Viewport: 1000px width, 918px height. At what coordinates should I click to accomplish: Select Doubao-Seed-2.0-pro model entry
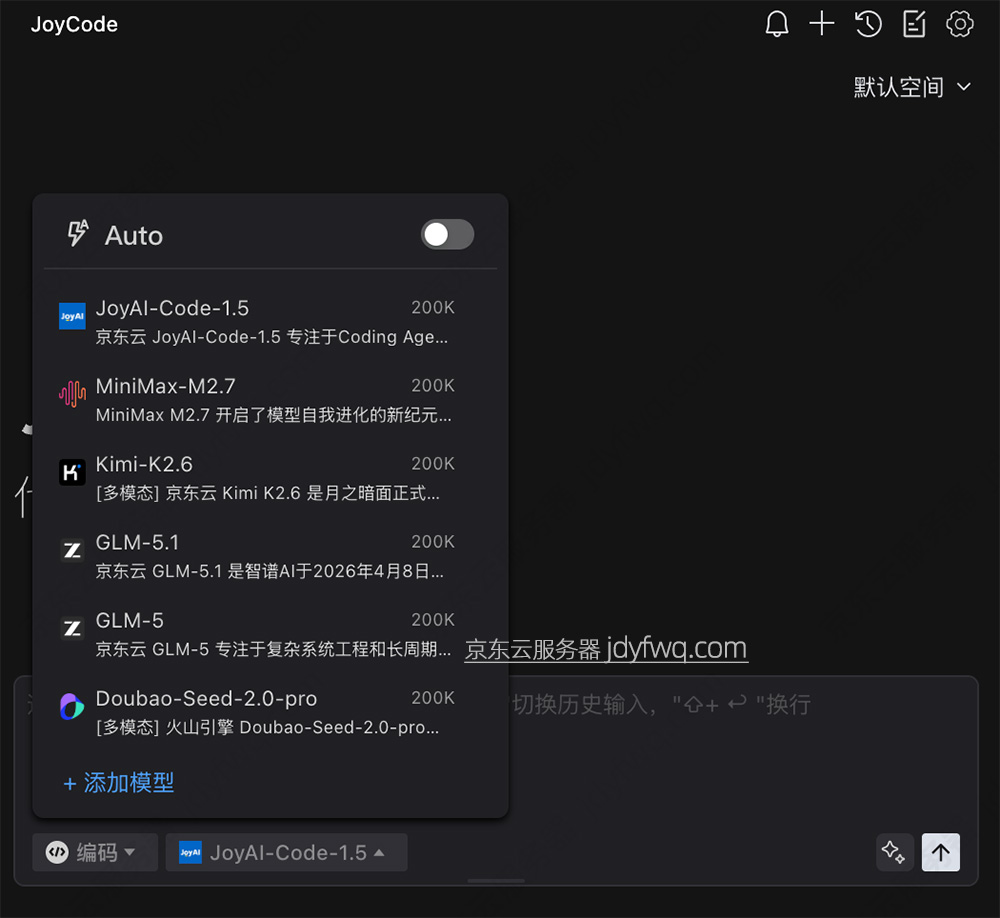click(270, 713)
